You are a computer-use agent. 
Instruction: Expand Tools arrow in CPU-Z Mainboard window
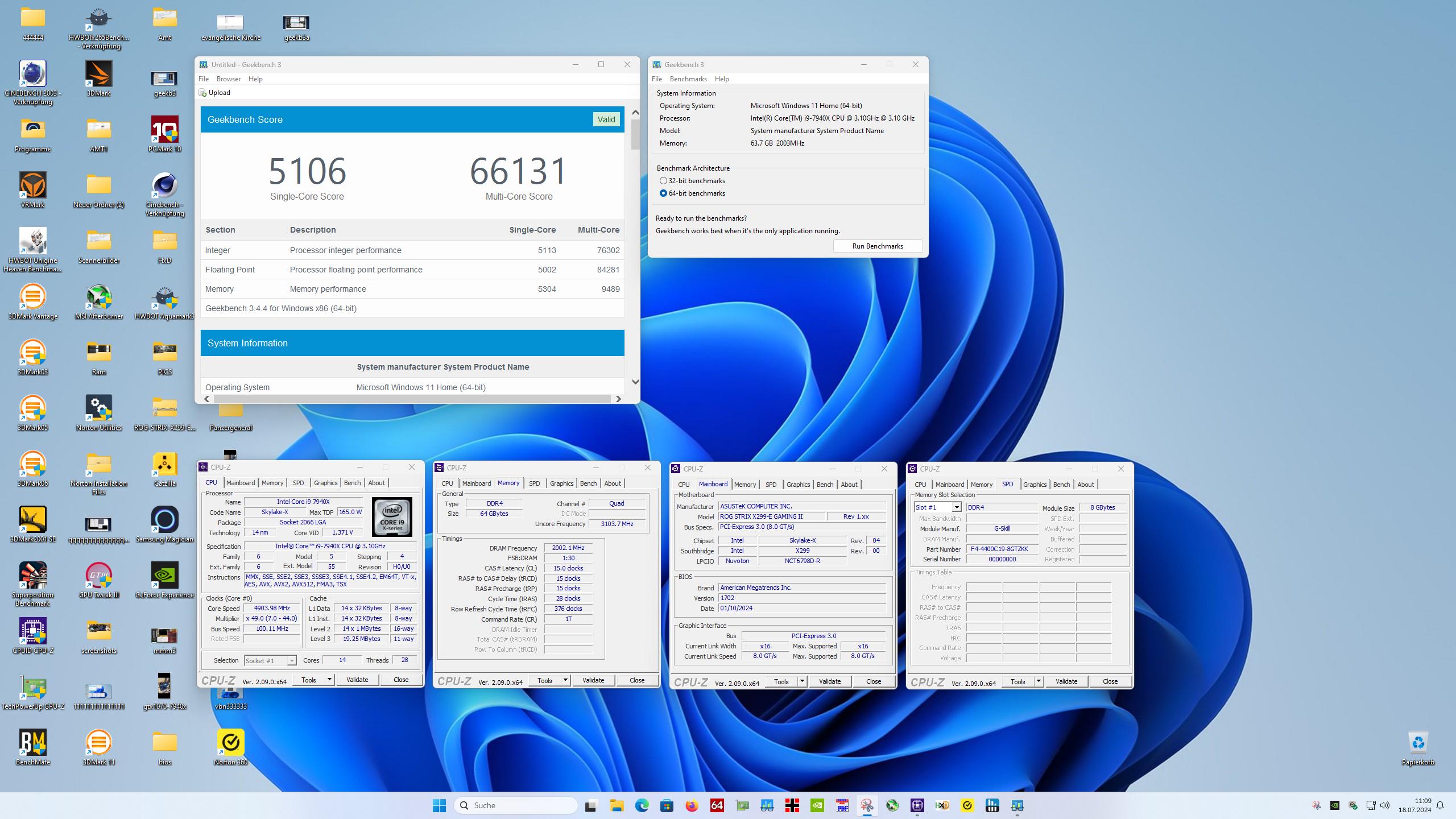tap(801, 681)
